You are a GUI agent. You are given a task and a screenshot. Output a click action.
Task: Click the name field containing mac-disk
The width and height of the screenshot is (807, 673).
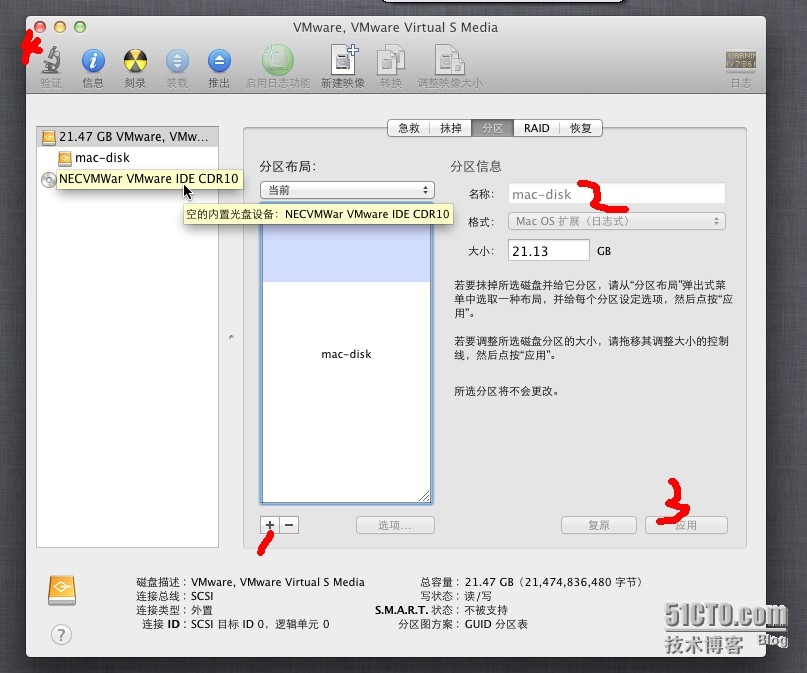(x=617, y=194)
